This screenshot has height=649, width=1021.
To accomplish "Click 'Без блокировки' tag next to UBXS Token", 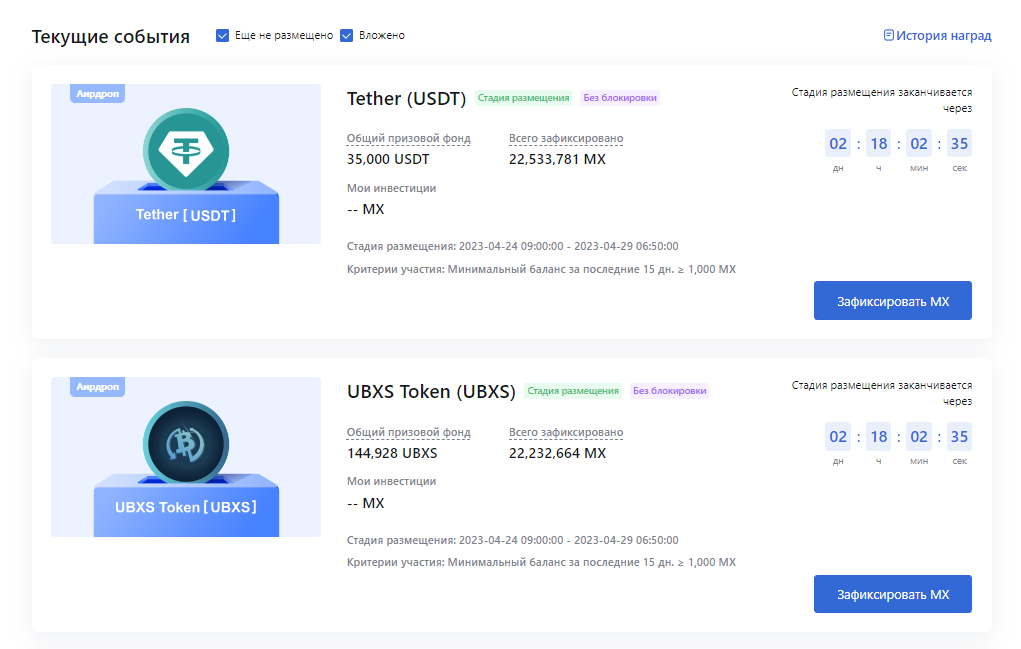I will click(x=669, y=391).
